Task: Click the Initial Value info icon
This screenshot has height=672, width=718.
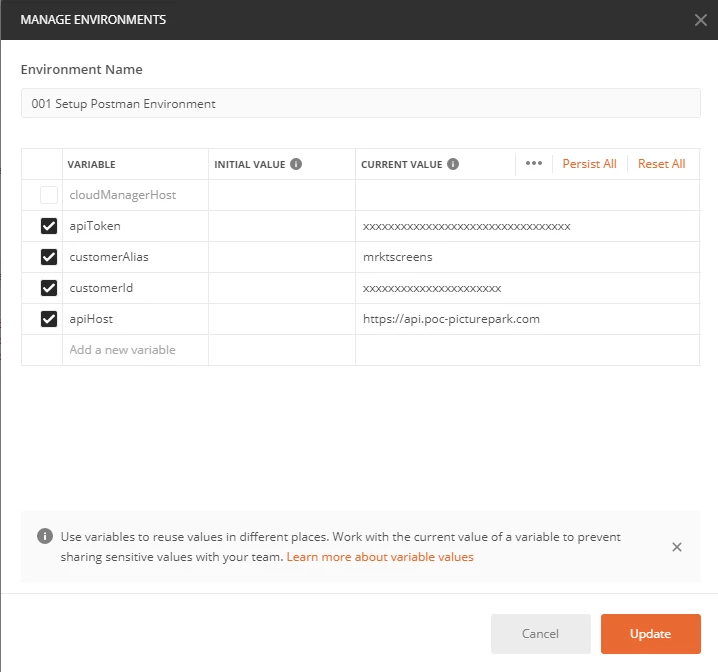Action: point(296,164)
